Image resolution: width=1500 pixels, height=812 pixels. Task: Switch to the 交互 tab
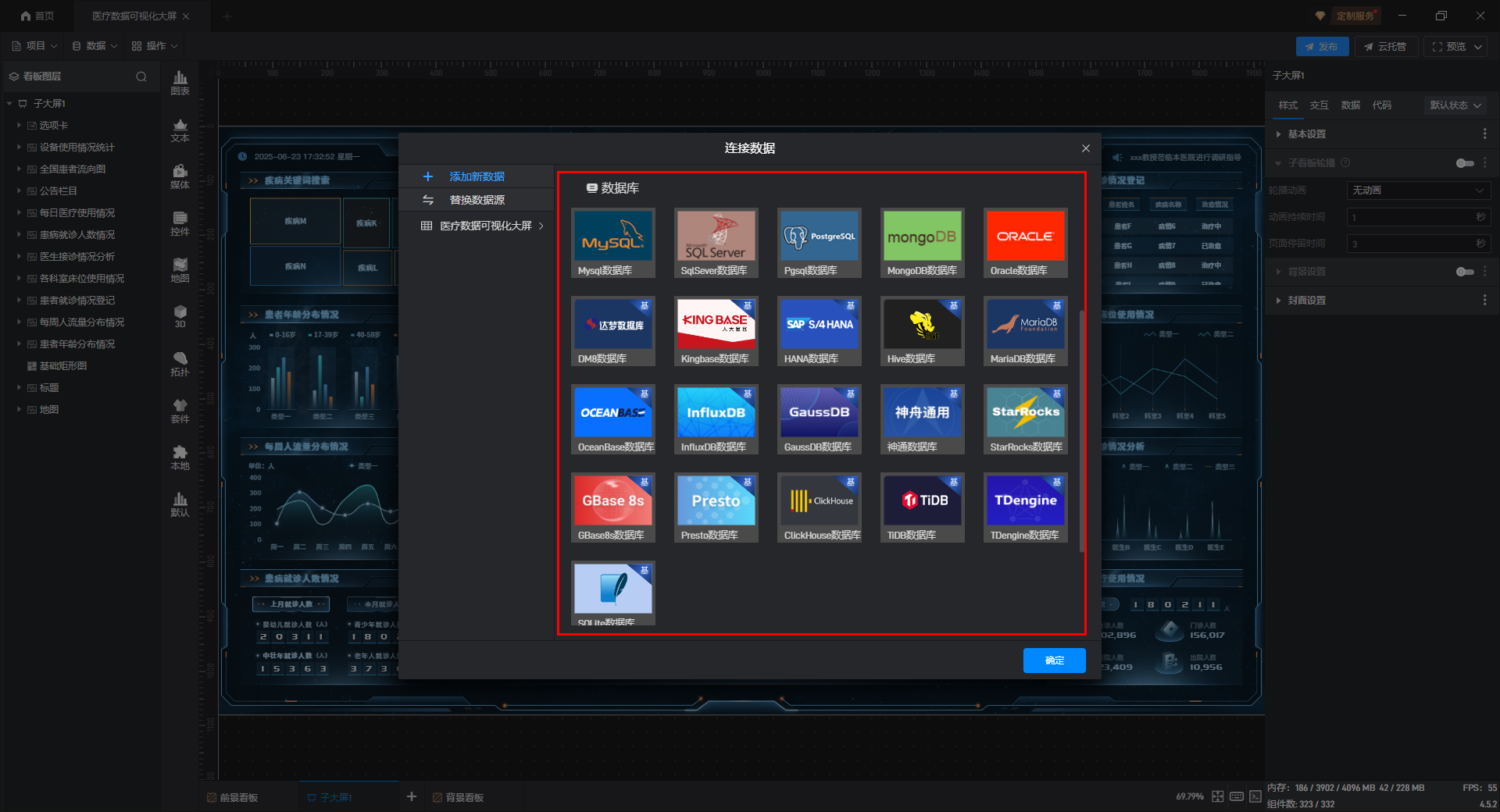click(1319, 105)
